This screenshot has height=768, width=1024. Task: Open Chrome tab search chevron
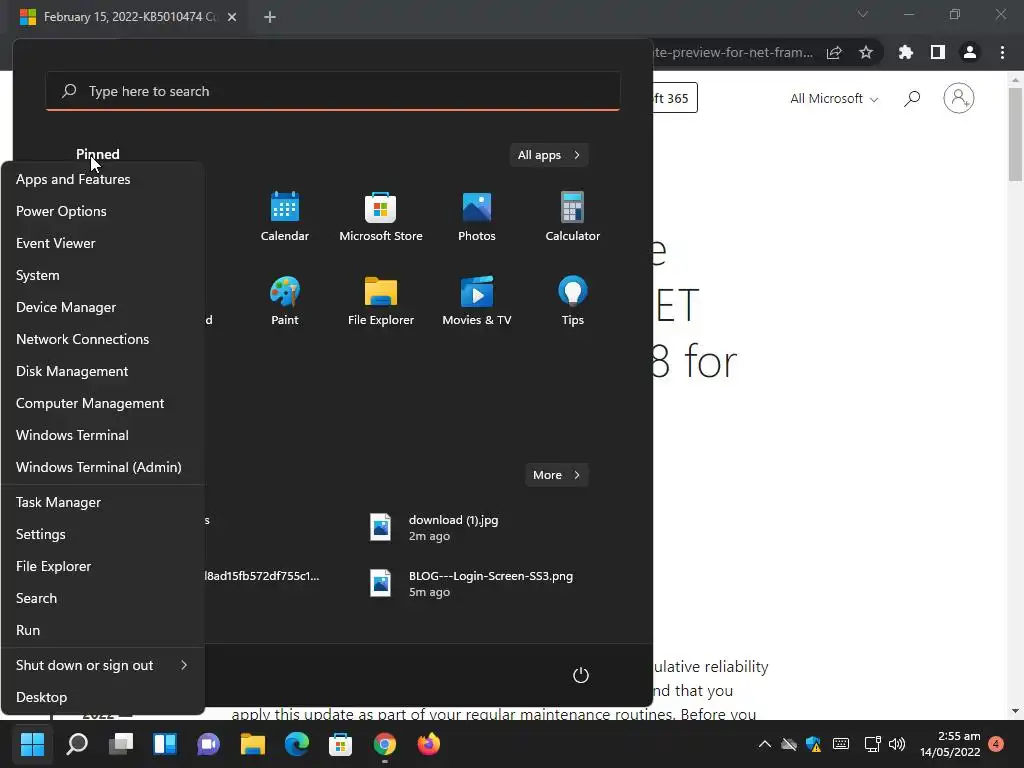[863, 14]
